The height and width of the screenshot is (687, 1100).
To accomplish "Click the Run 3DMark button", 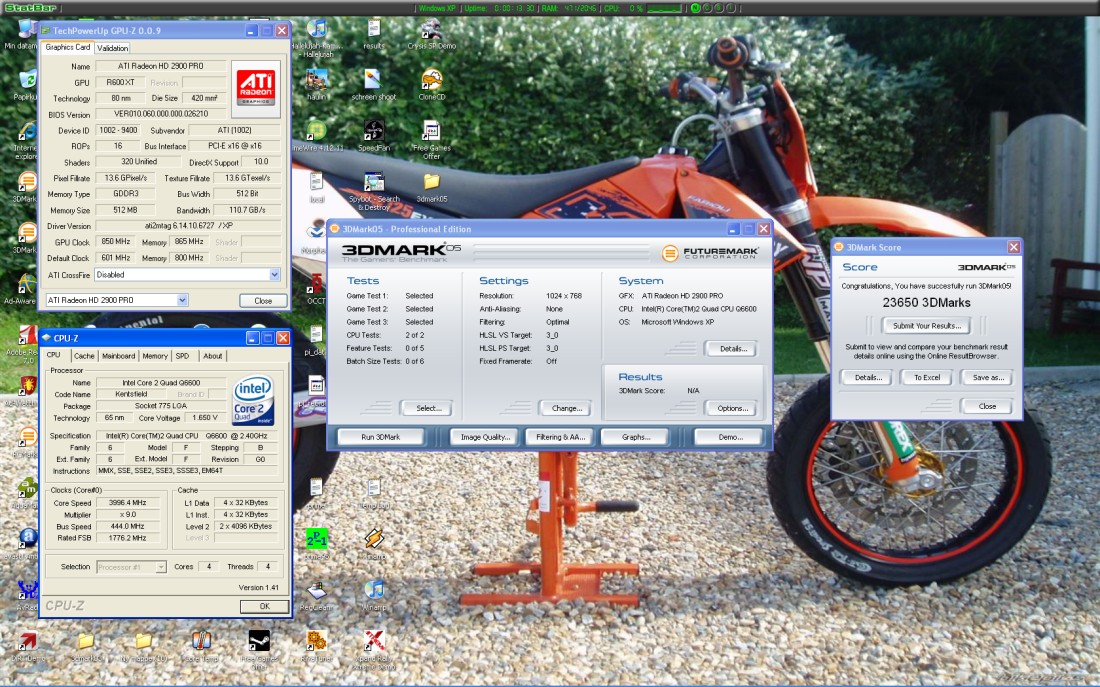I will coord(380,436).
